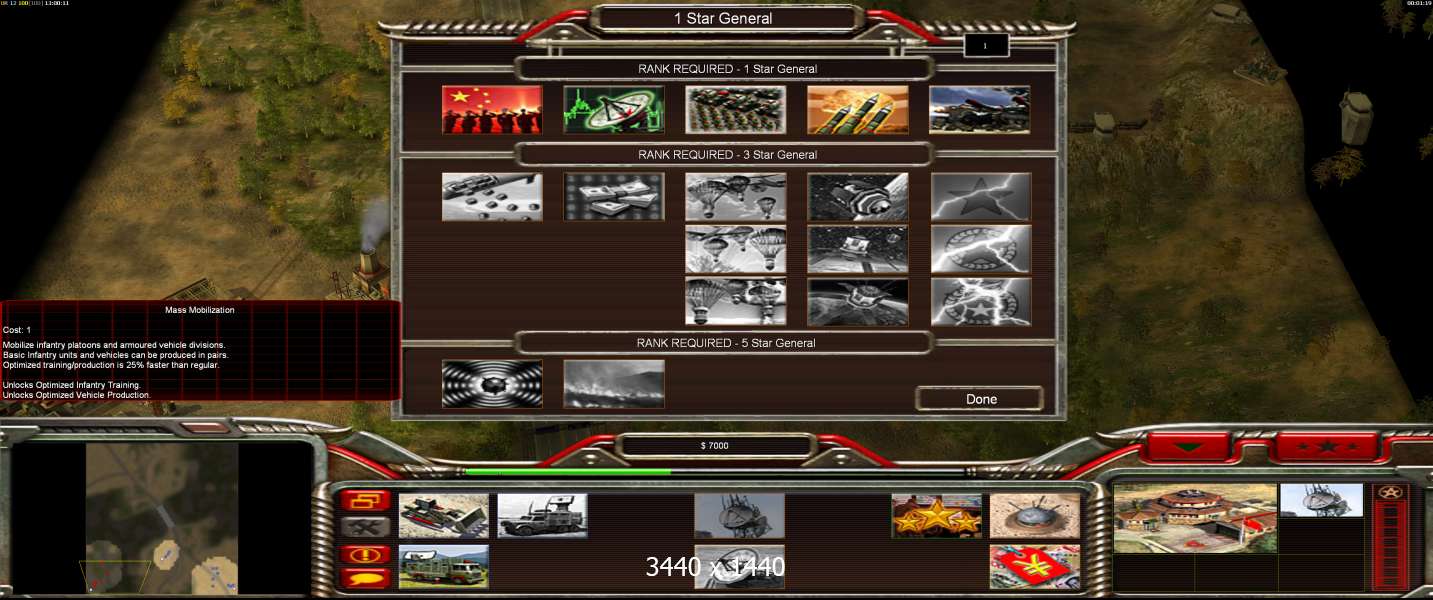Choose the first-level satellite power icon
1433x600 pixels.
[x=858, y=197]
